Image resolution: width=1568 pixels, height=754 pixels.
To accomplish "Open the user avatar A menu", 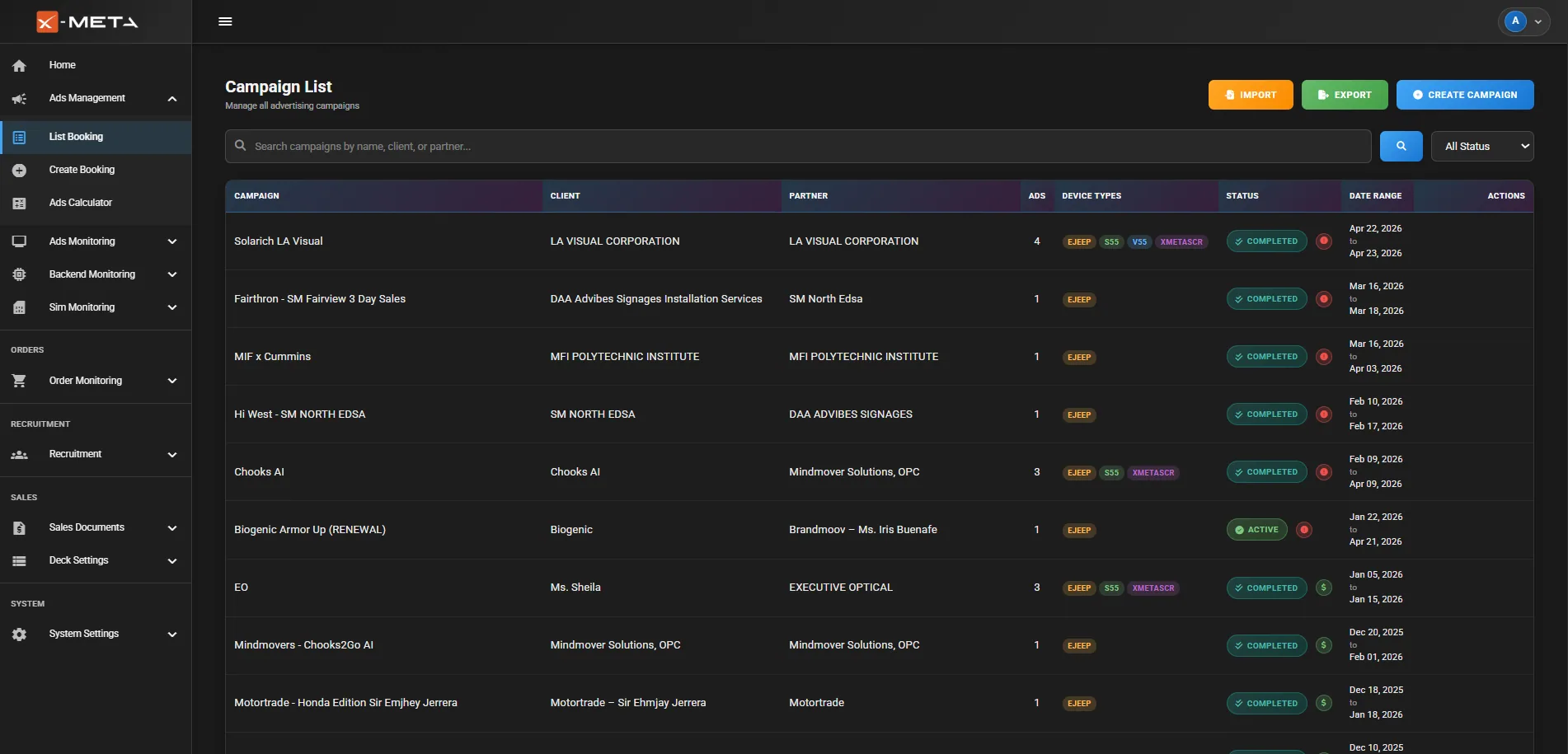I will (x=1523, y=21).
